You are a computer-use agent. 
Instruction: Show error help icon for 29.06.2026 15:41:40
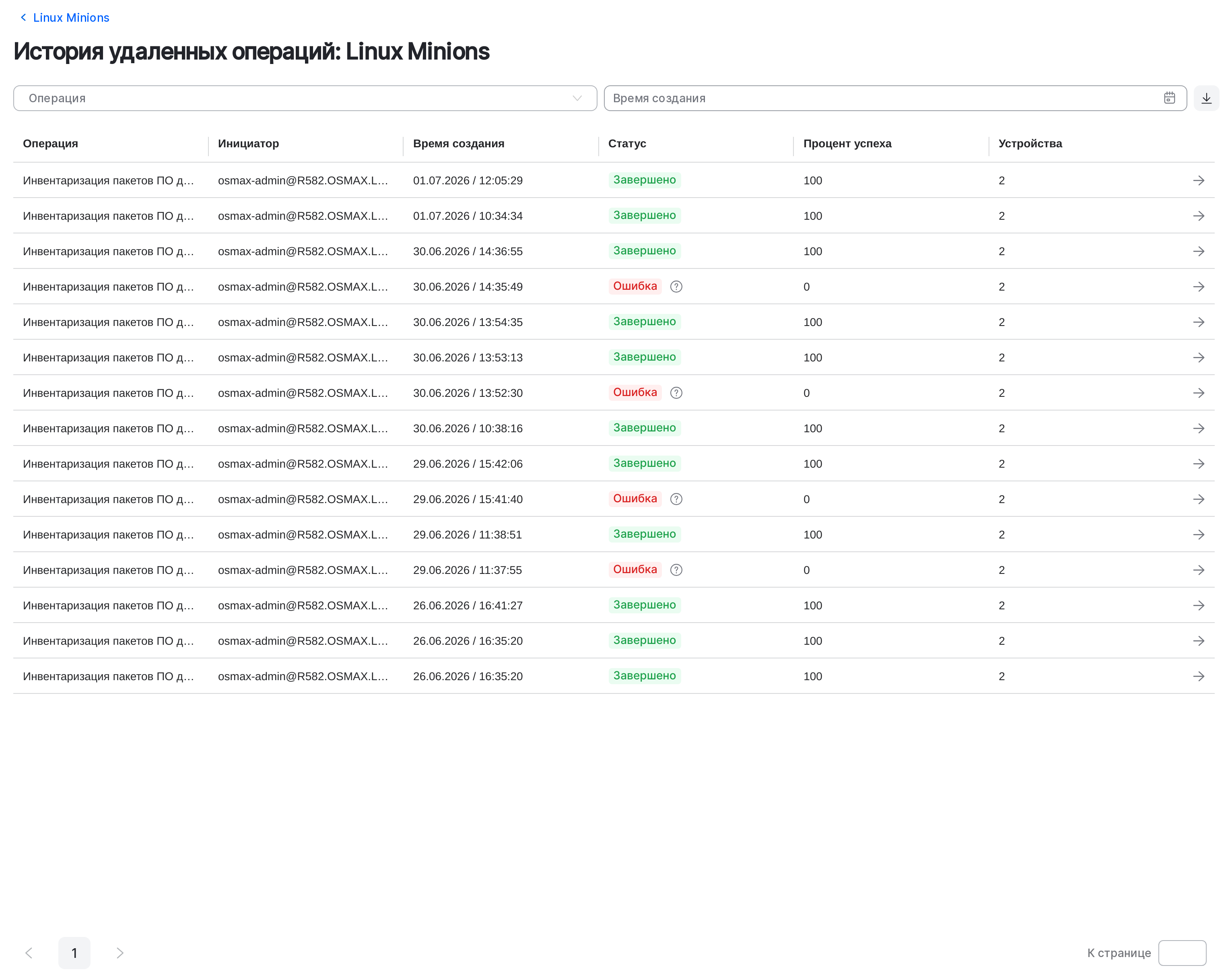click(x=676, y=499)
